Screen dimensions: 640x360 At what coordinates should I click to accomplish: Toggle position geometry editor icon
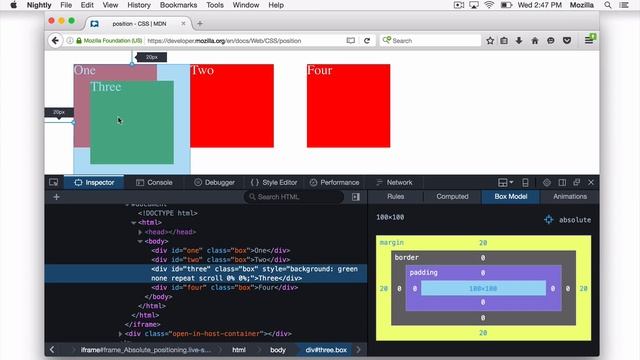pos(549,220)
